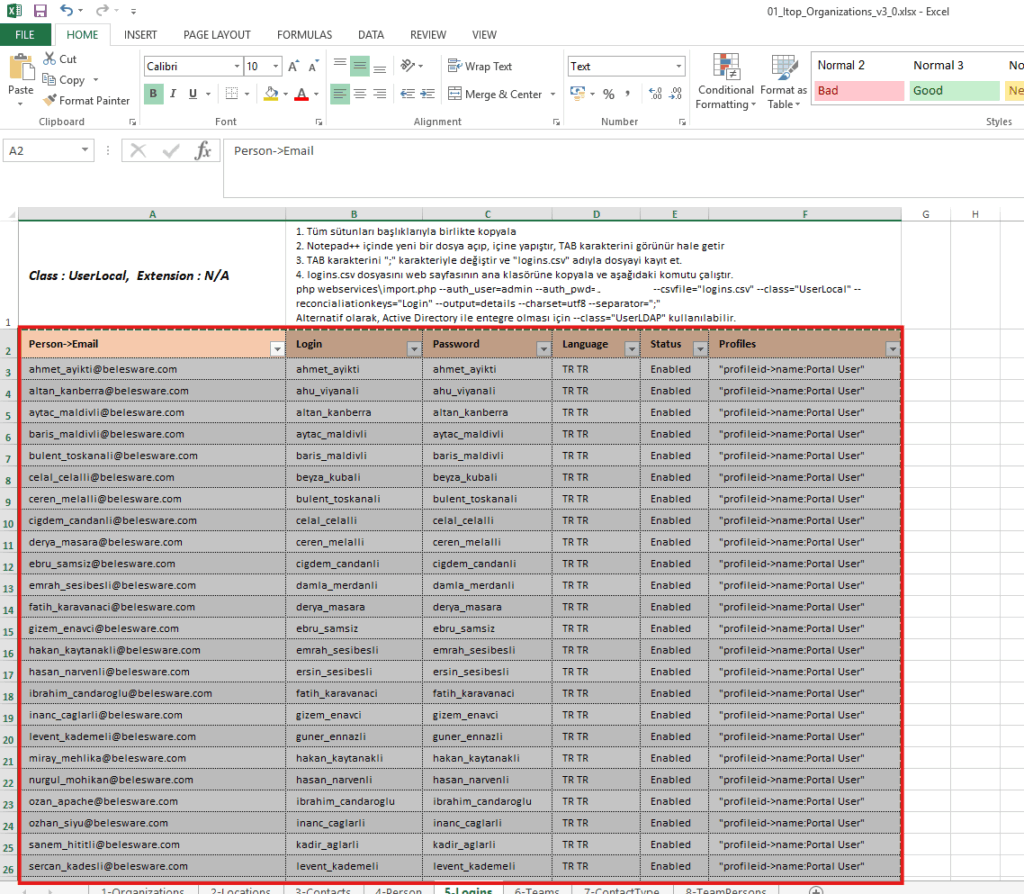Select the Format Painter tool
The width and height of the screenshot is (1024, 894).
[86, 100]
